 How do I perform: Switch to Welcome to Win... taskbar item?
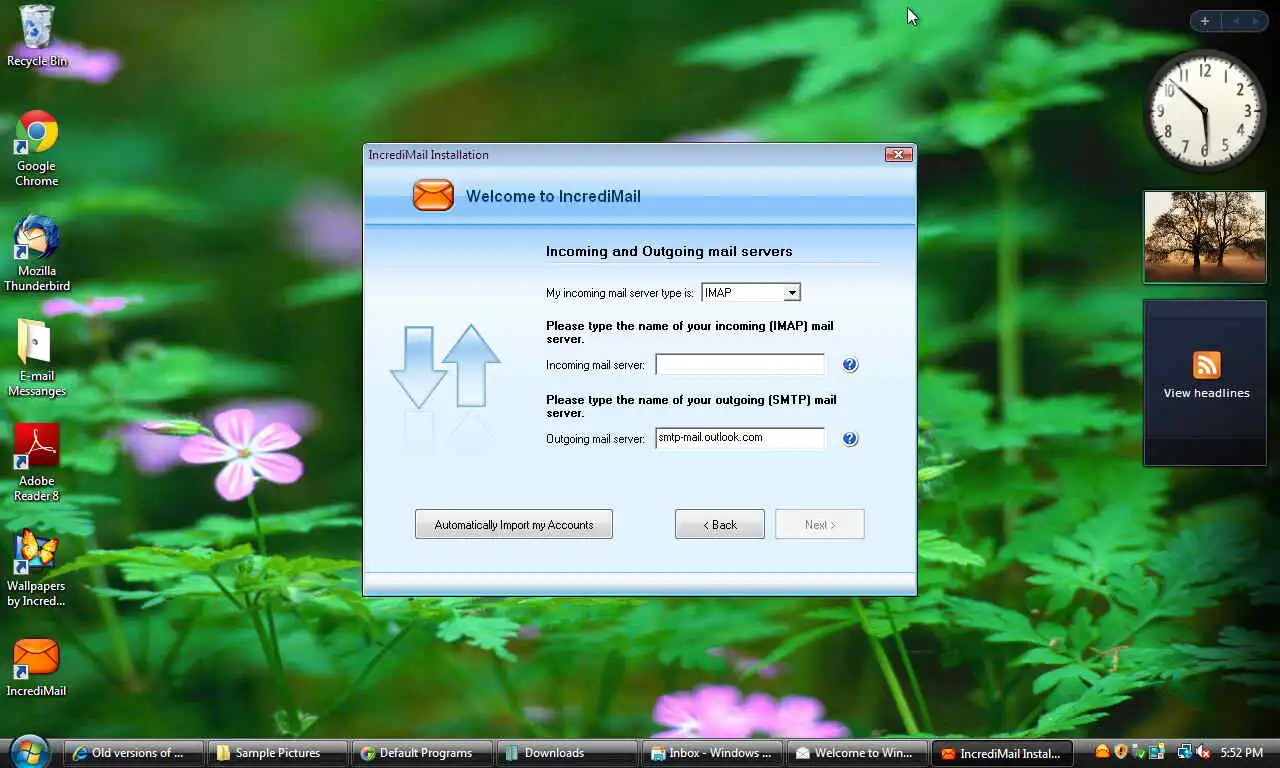858,753
